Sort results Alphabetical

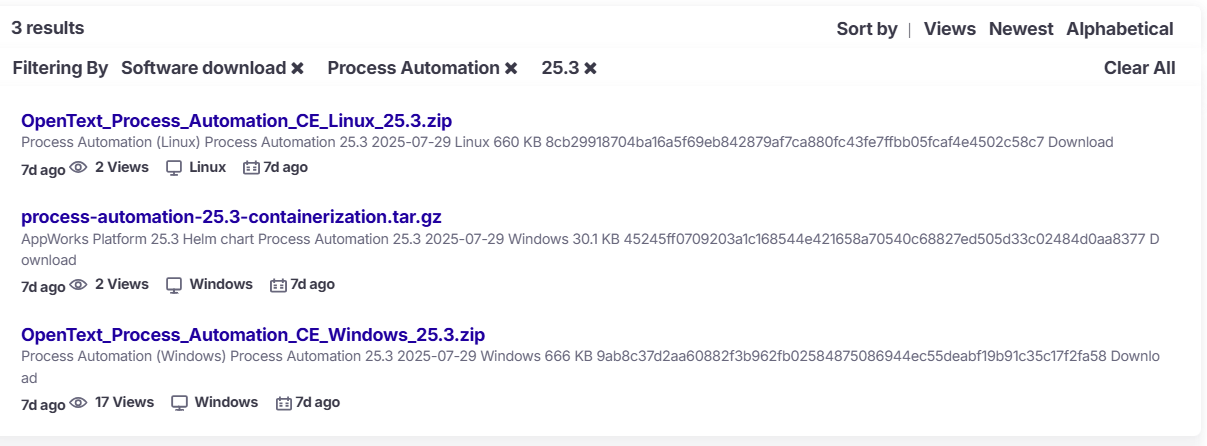[x=1119, y=29]
